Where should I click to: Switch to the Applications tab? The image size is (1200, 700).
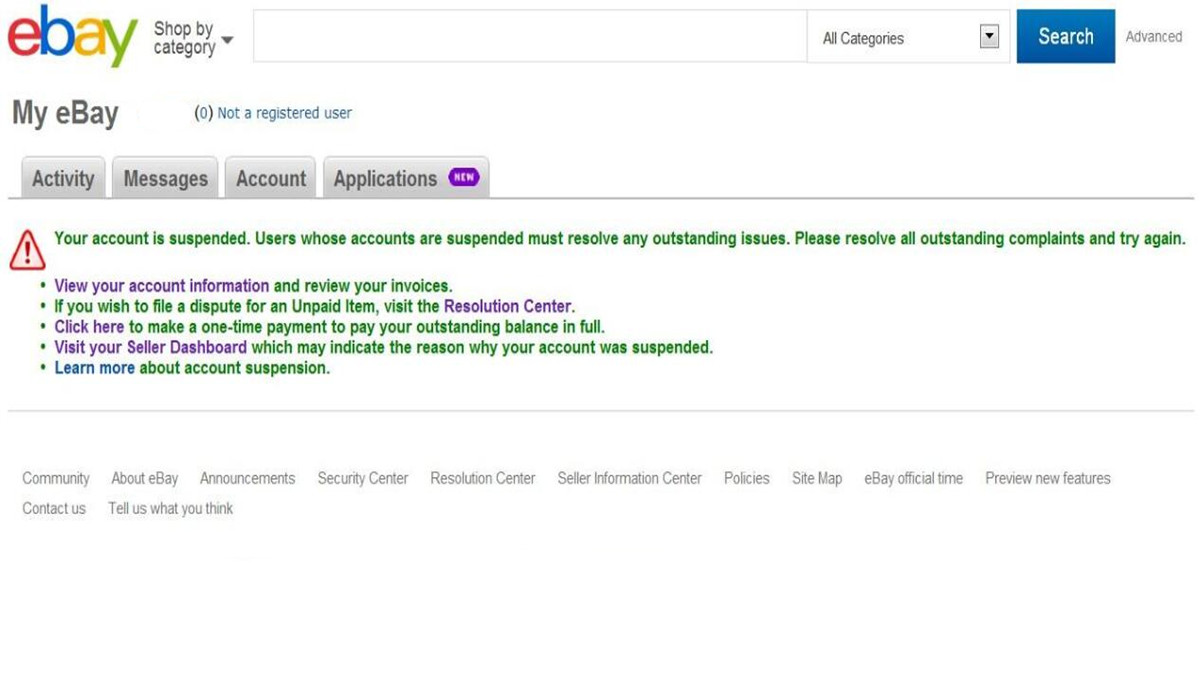coord(406,178)
